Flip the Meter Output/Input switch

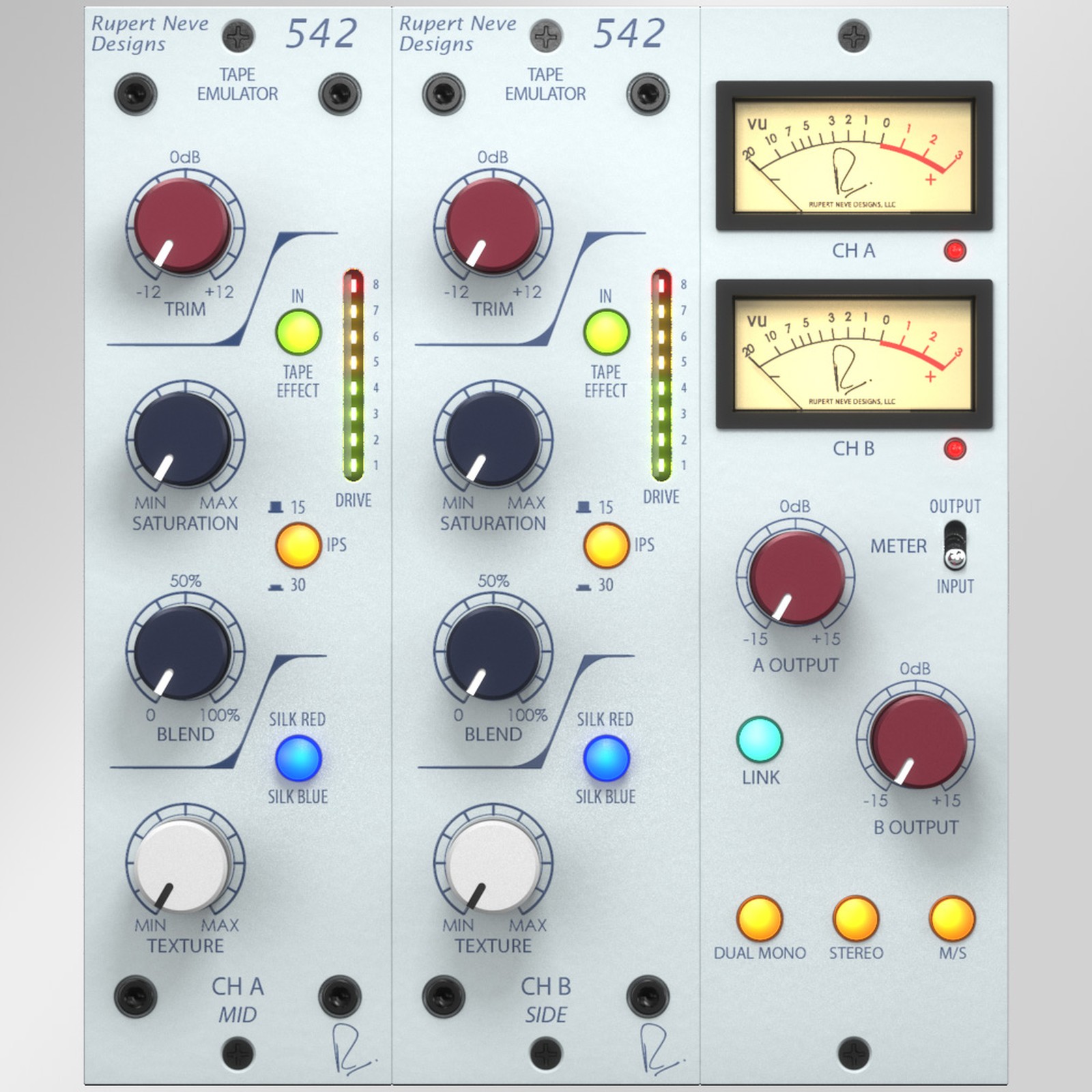click(955, 546)
